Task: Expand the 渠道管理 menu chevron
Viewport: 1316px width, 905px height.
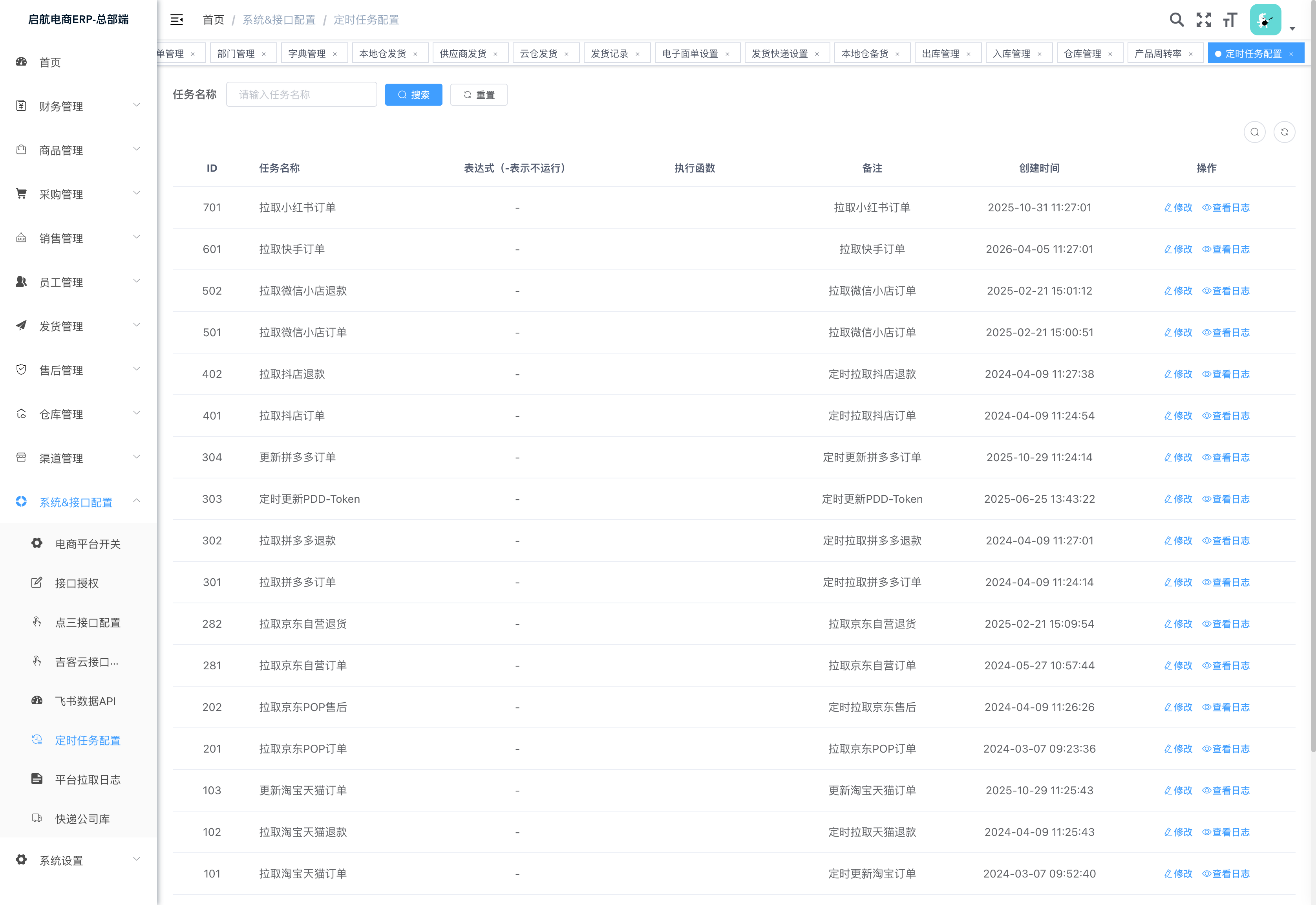Action: [137, 456]
